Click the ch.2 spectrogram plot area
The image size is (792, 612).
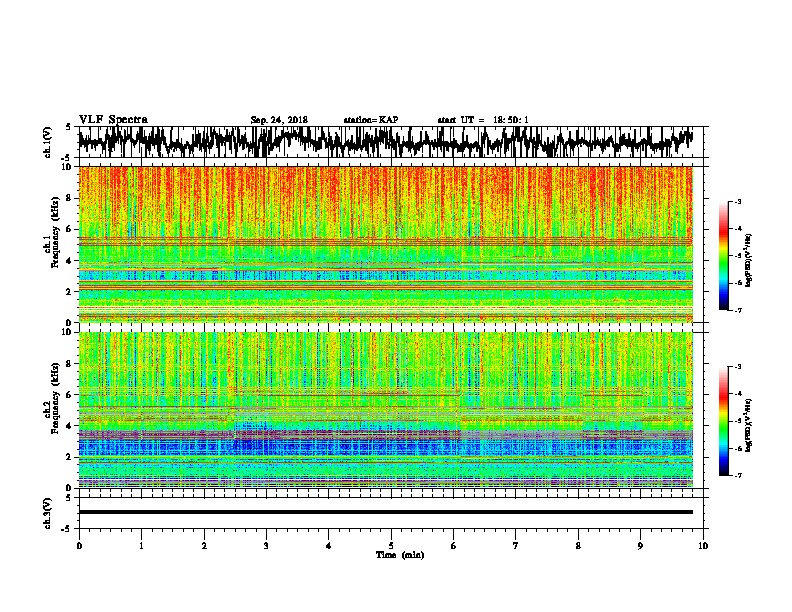click(x=386, y=410)
